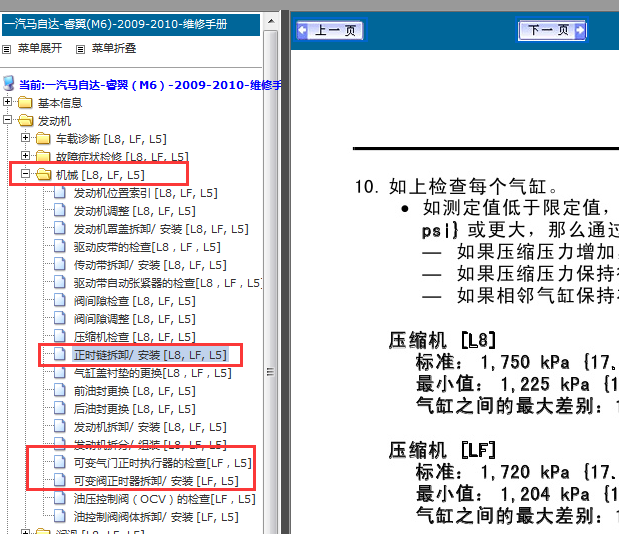Click document icon beside 发动机拆卸/安装
619x534 pixels.
coord(60,426)
